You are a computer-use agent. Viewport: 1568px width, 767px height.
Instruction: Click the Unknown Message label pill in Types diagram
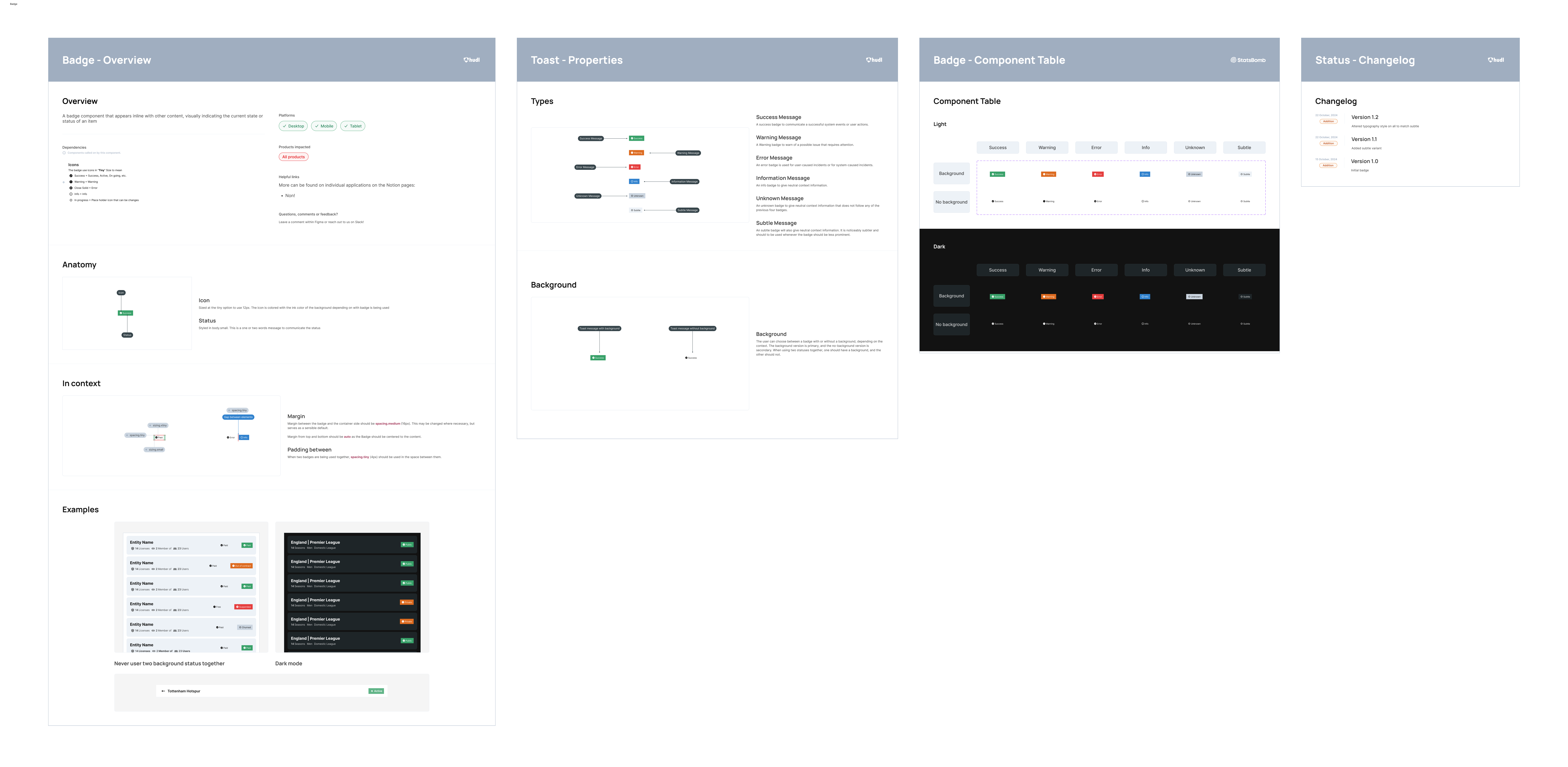pyautogui.click(x=588, y=196)
